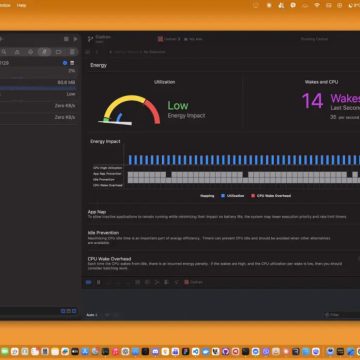Click the blue Utilization legend swatch
Viewport: 360px width, 360px height.
click(x=223, y=196)
